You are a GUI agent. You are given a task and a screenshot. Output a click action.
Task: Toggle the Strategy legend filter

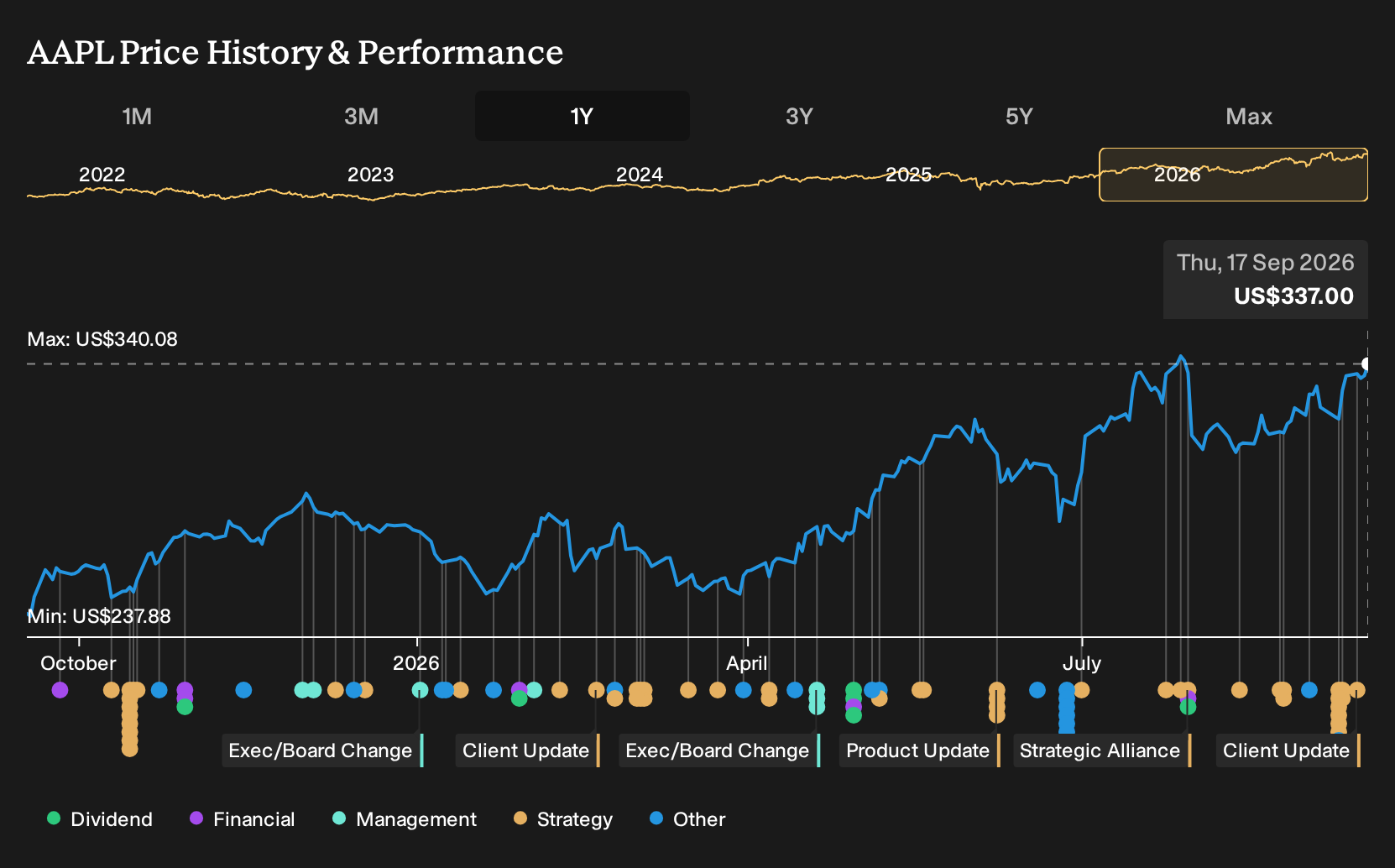pyautogui.click(x=563, y=819)
